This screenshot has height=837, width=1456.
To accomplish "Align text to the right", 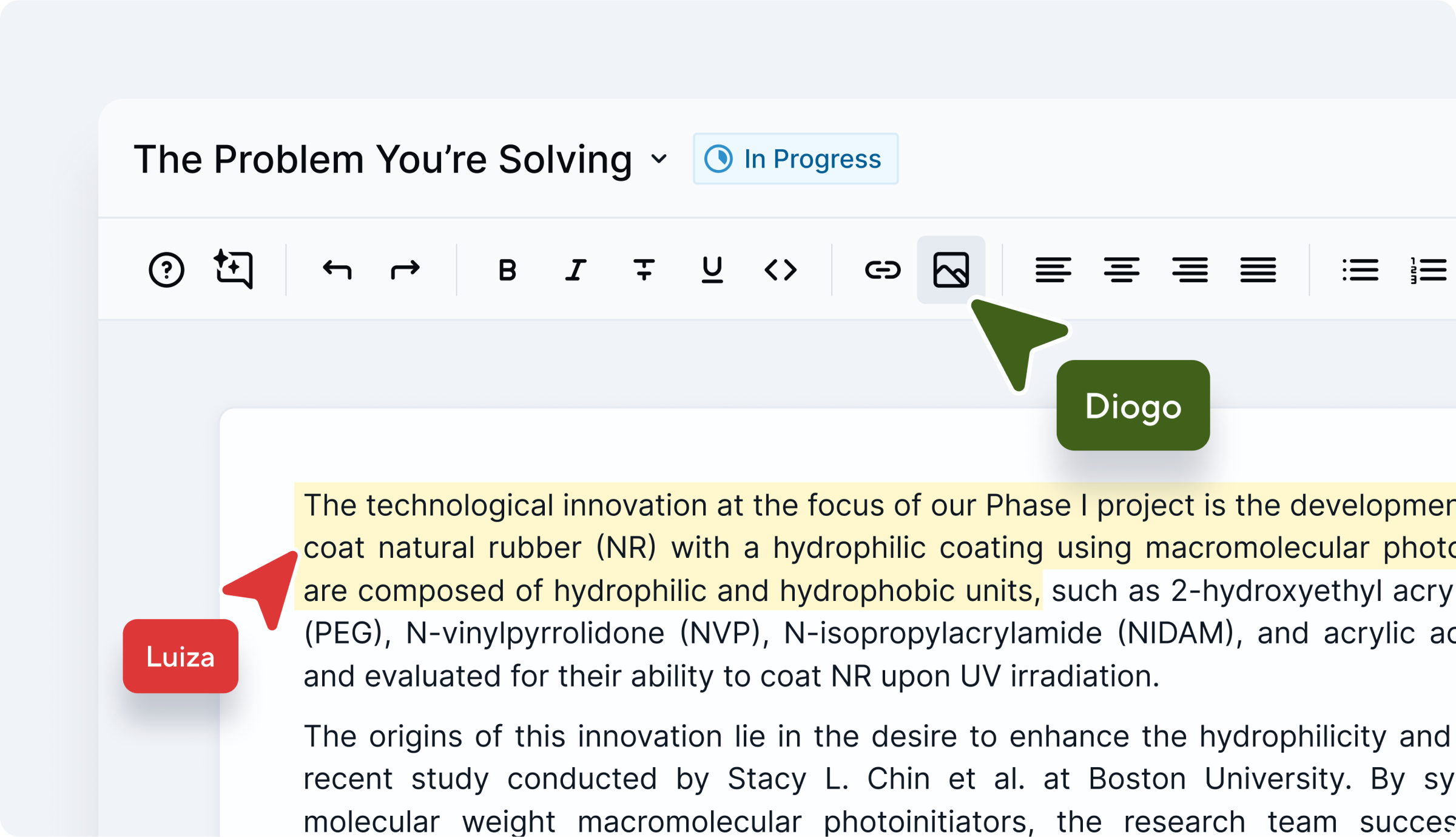I will (1190, 269).
